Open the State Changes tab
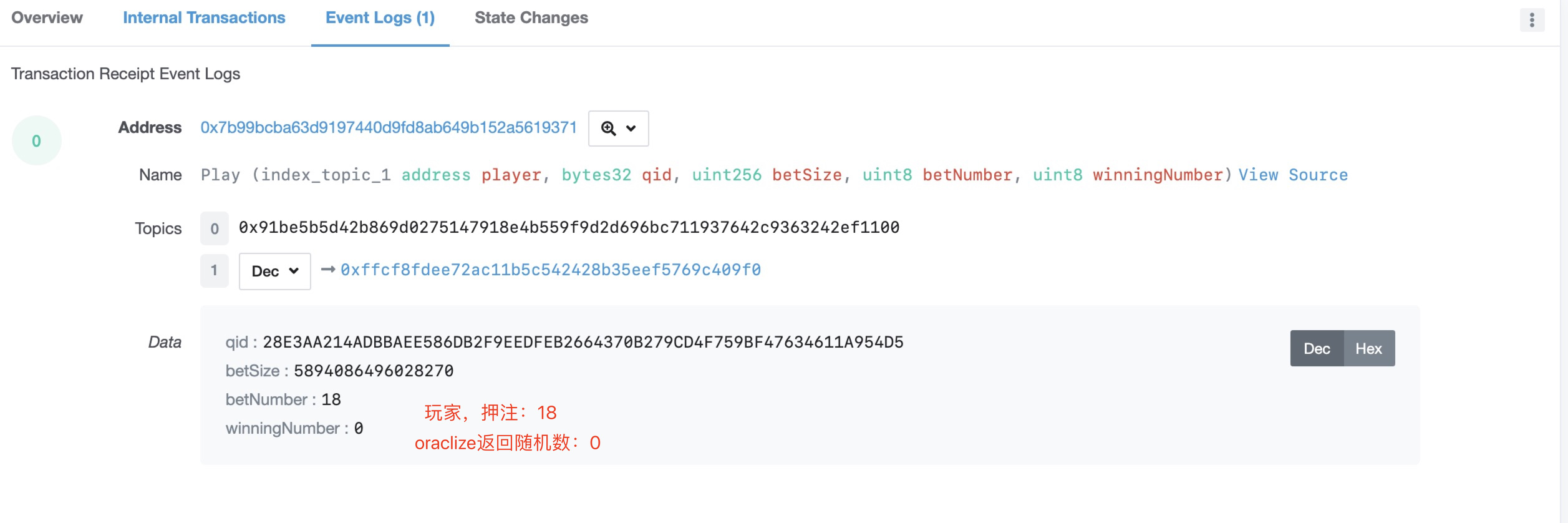The width and height of the screenshot is (1568, 523). click(x=531, y=17)
